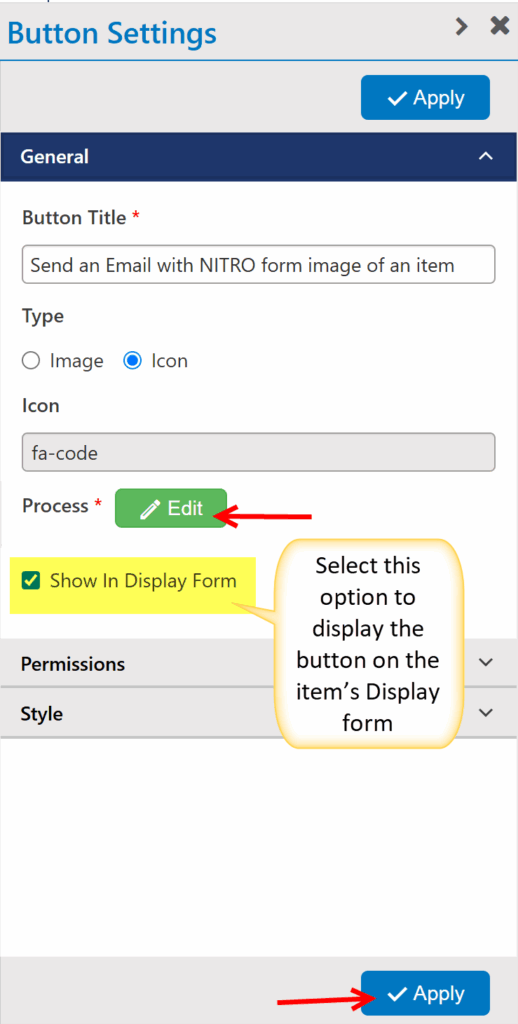Expand the Style section chevron
Screen dimensions: 518x1024
(x=485, y=712)
